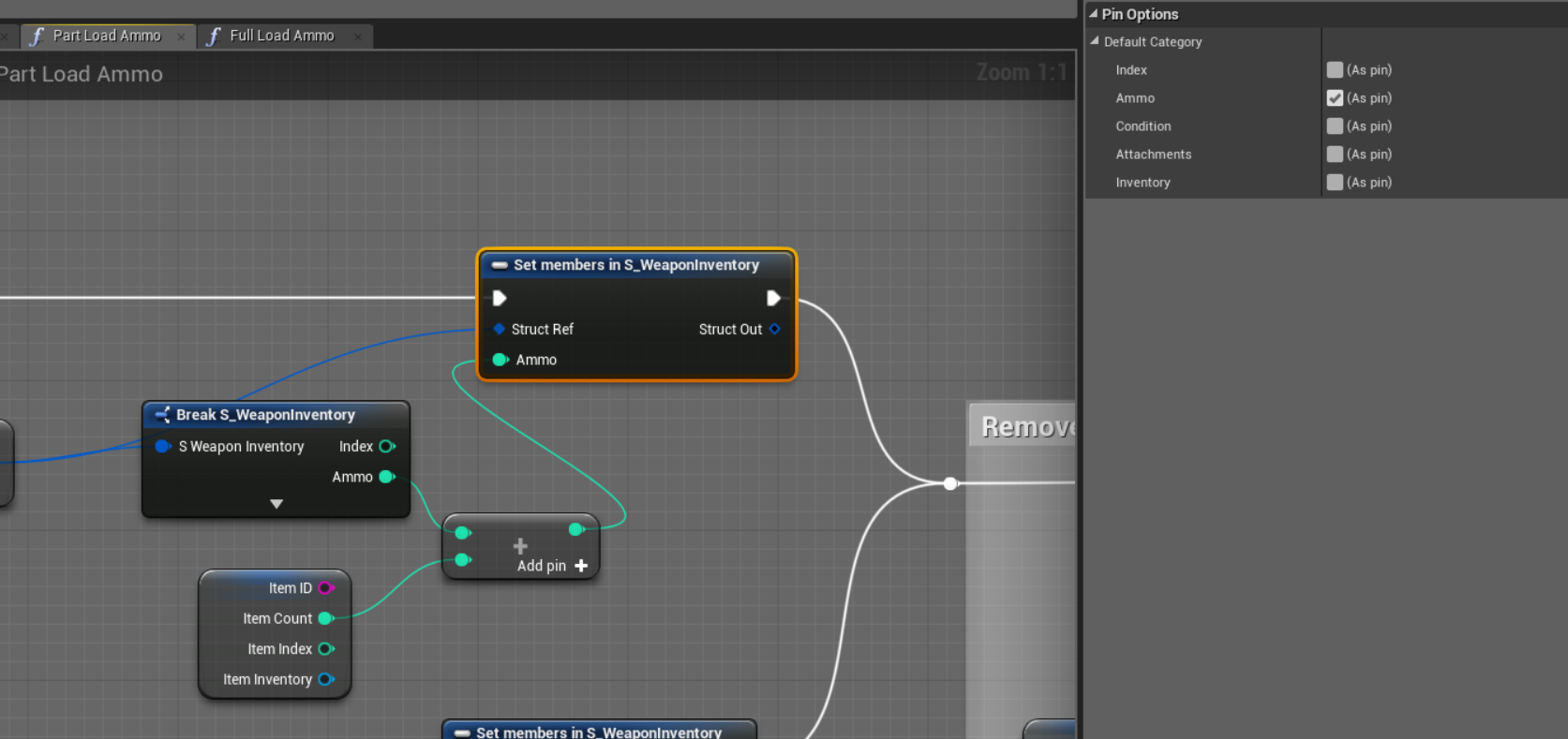Click the Item Count green output pin
The width and height of the screenshot is (1568, 739).
(325, 618)
